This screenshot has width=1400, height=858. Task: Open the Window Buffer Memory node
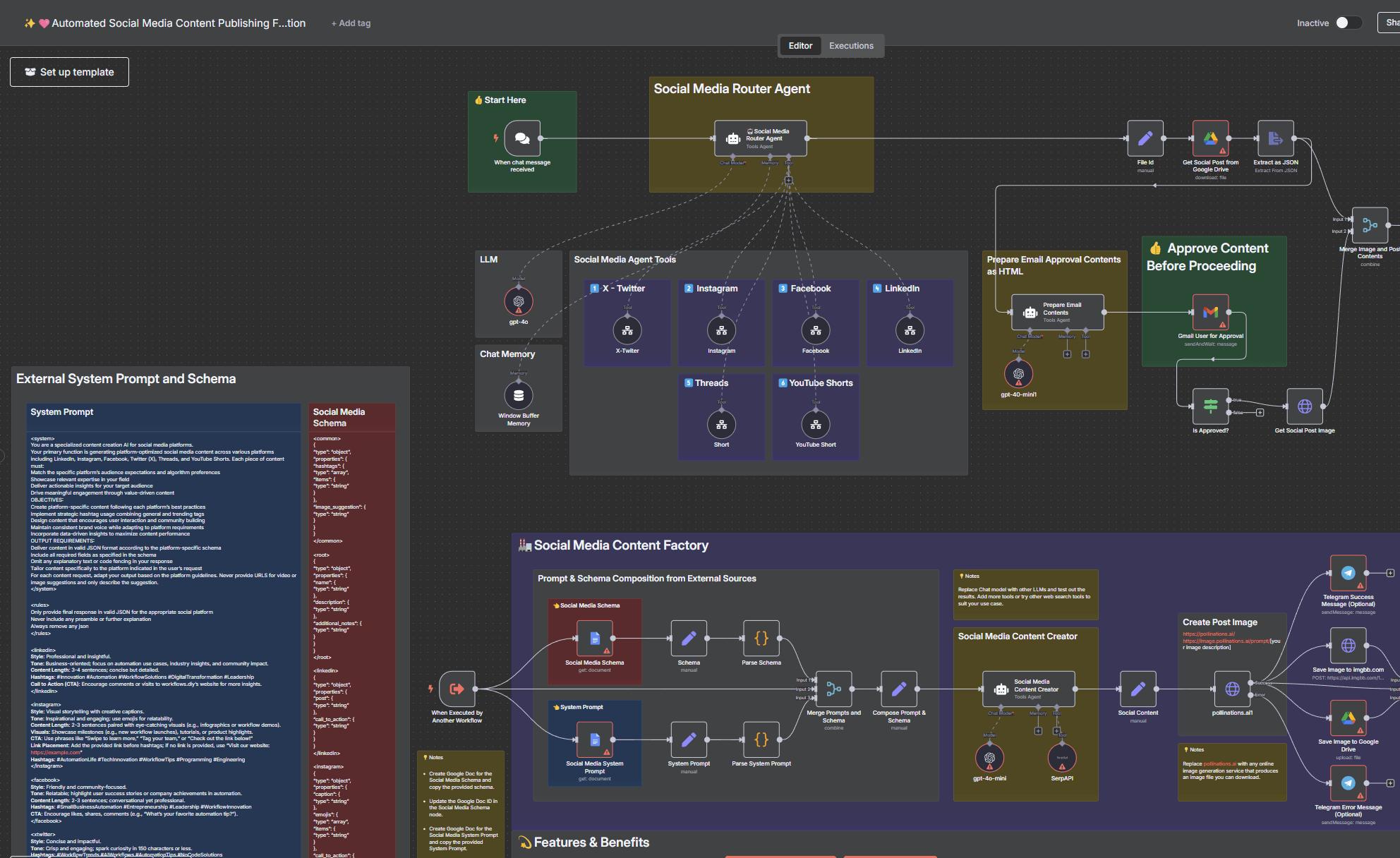pyautogui.click(x=519, y=396)
